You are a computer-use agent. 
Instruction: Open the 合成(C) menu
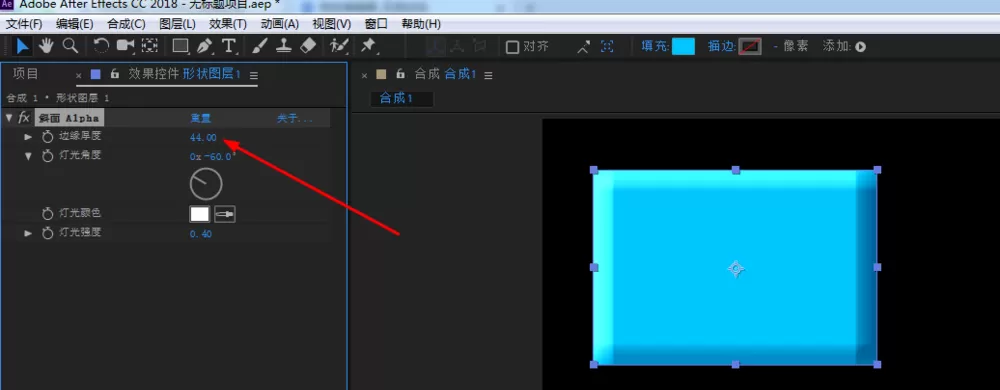pos(126,24)
